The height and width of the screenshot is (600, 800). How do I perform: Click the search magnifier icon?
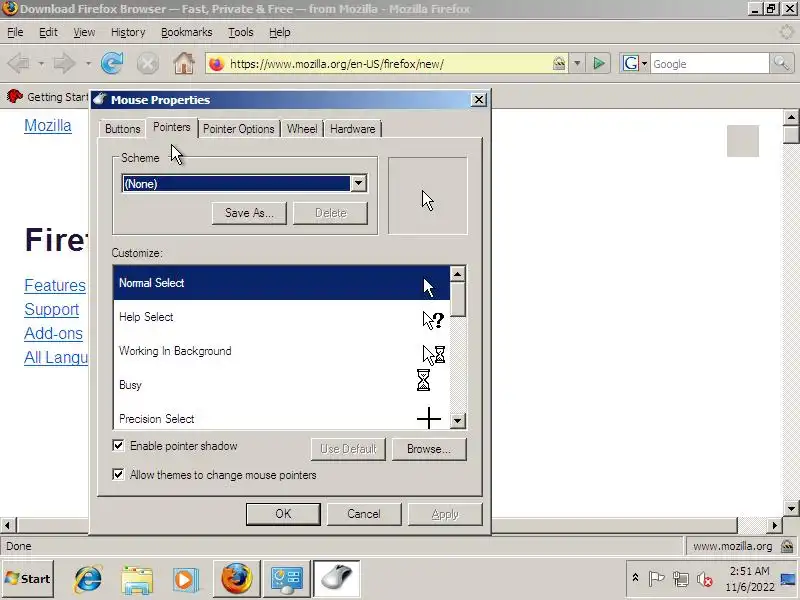[782, 64]
